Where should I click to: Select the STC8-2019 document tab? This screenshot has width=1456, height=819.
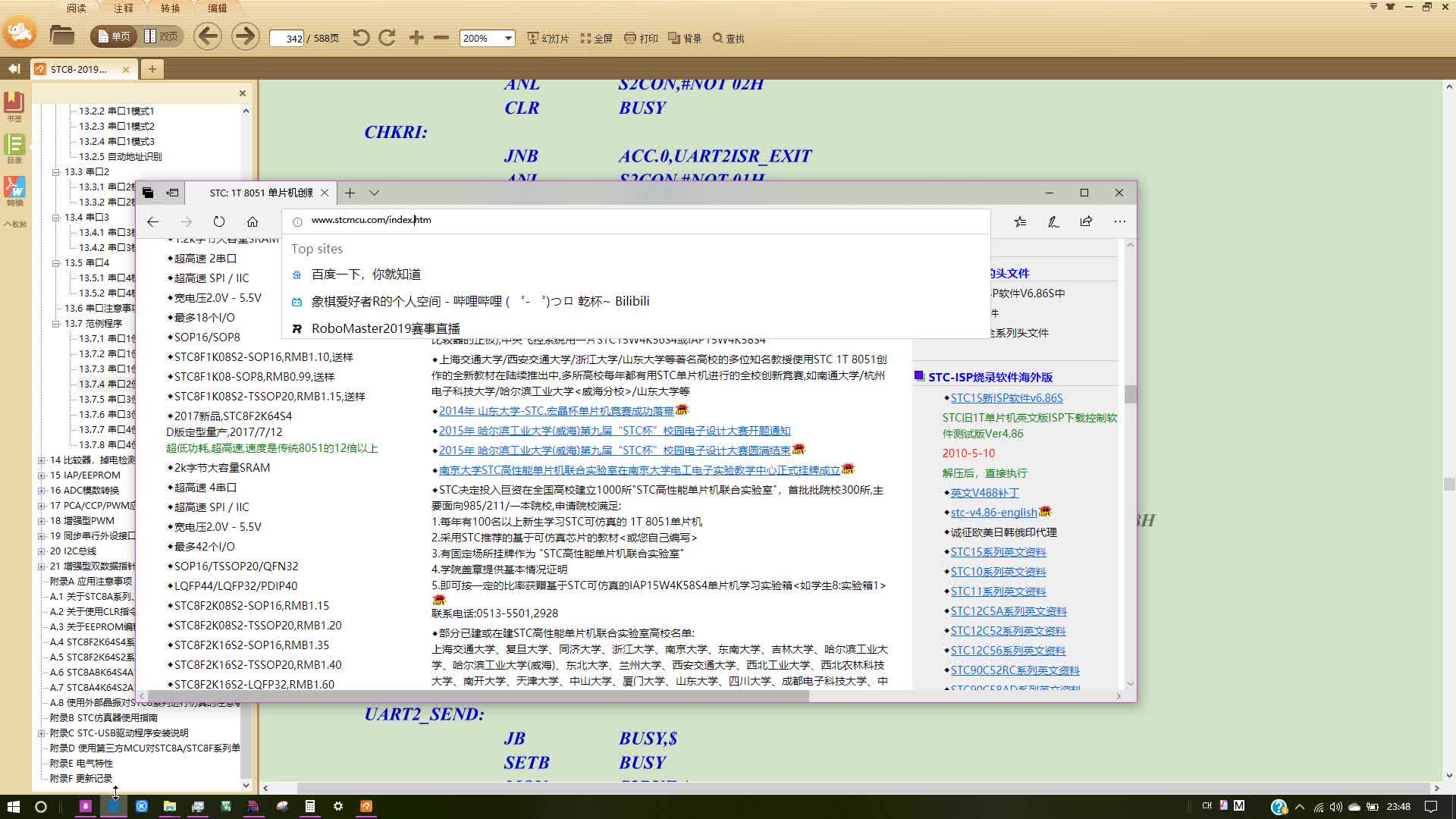point(78,69)
